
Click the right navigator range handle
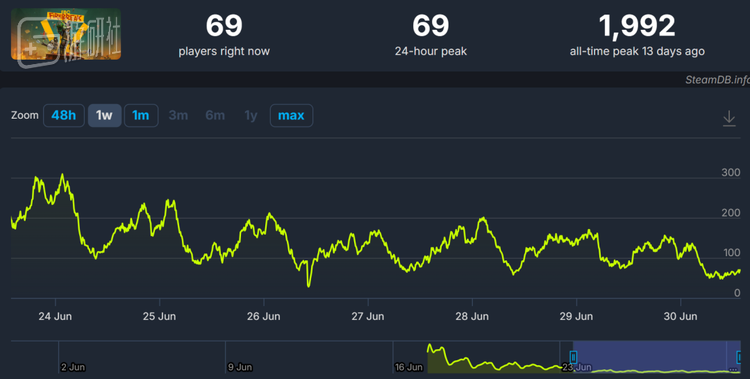click(x=739, y=357)
